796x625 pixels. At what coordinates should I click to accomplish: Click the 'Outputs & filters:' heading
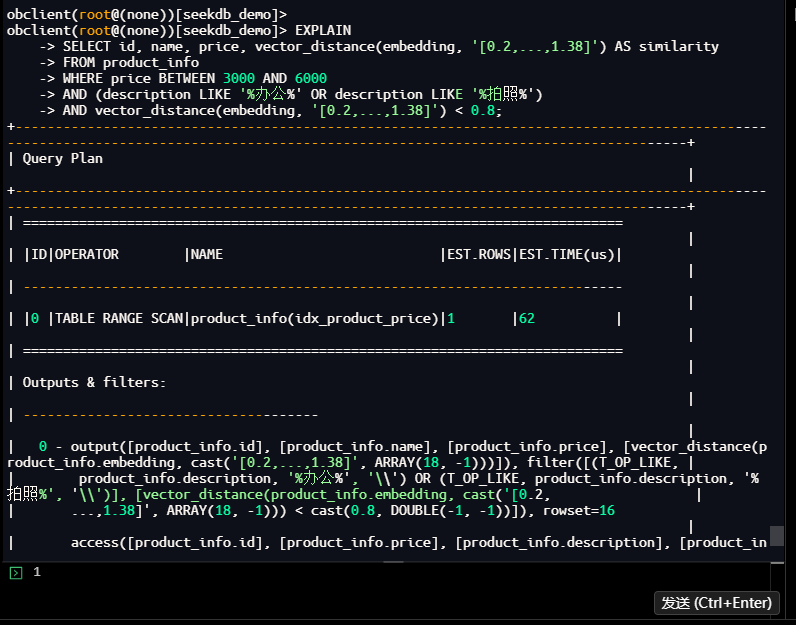[x=94, y=382]
